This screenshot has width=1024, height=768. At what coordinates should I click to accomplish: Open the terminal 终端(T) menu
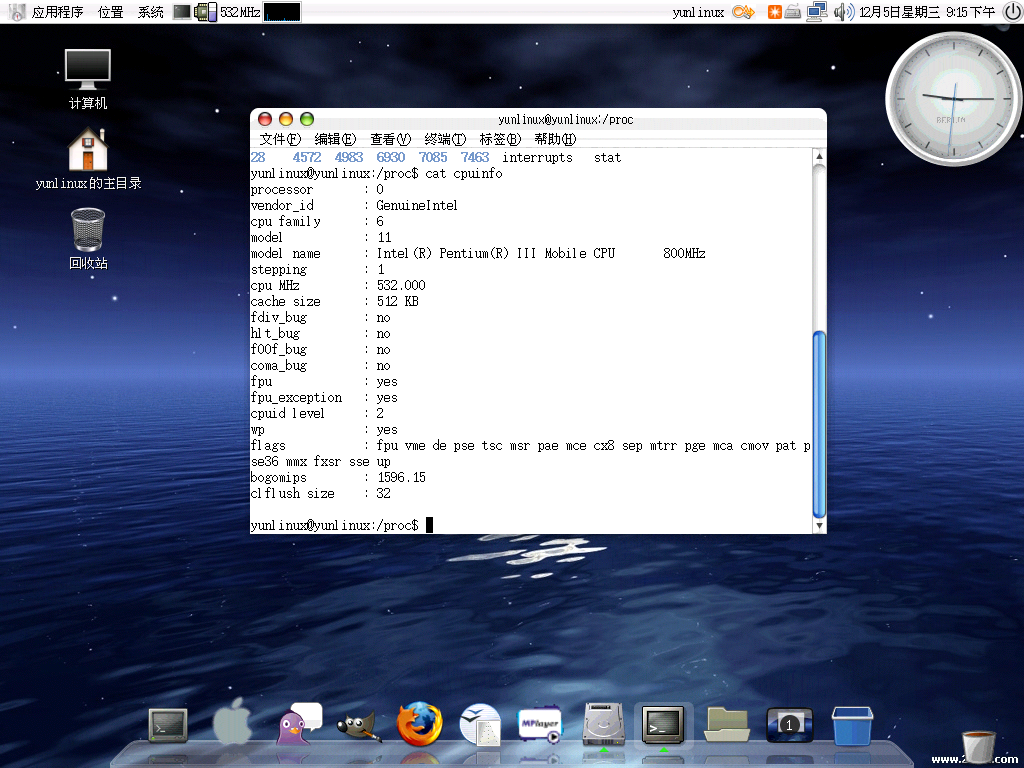tap(445, 139)
